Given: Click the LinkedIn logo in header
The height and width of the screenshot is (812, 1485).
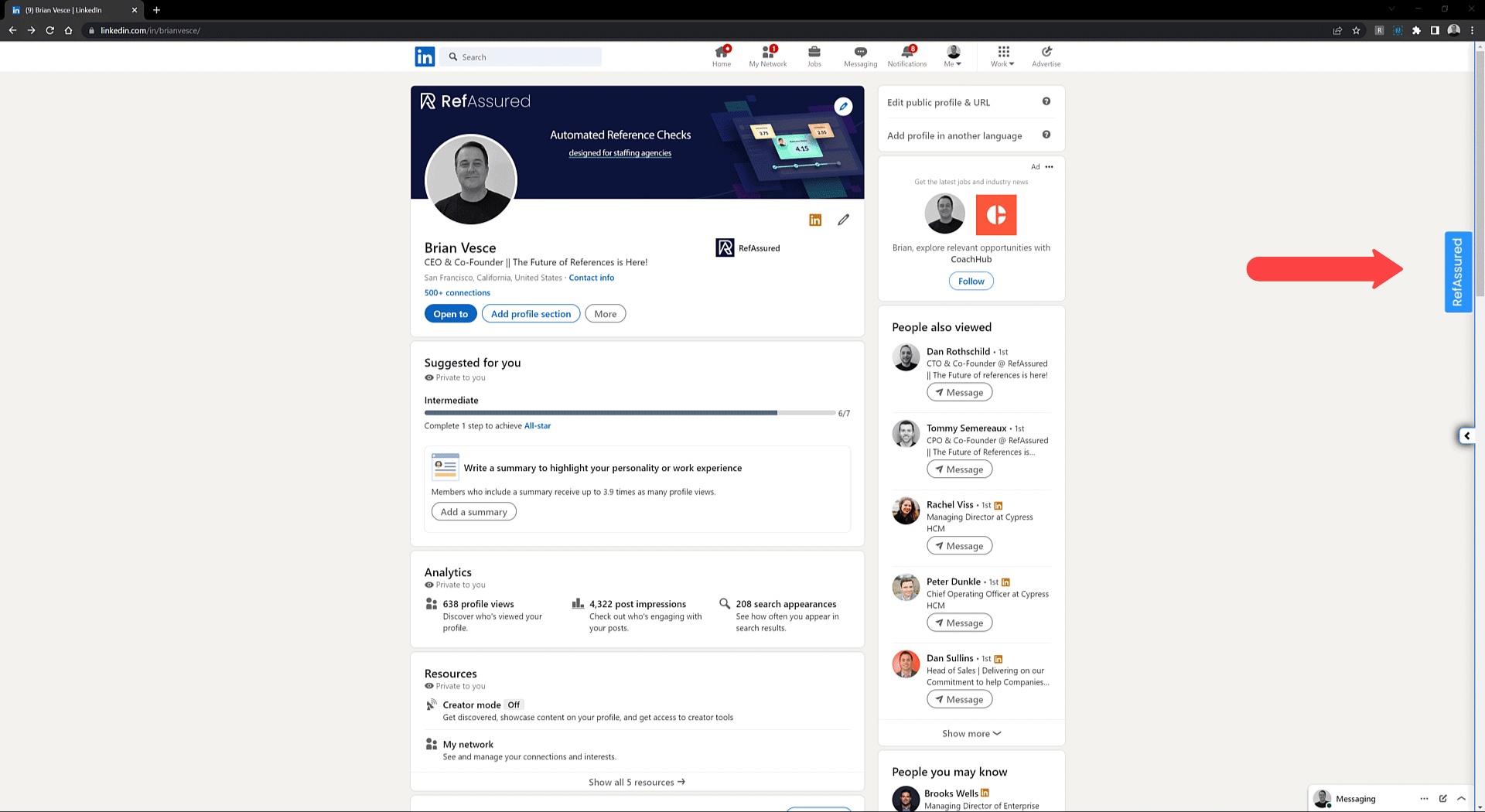Looking at the screenshot, I should coord(425,56).
